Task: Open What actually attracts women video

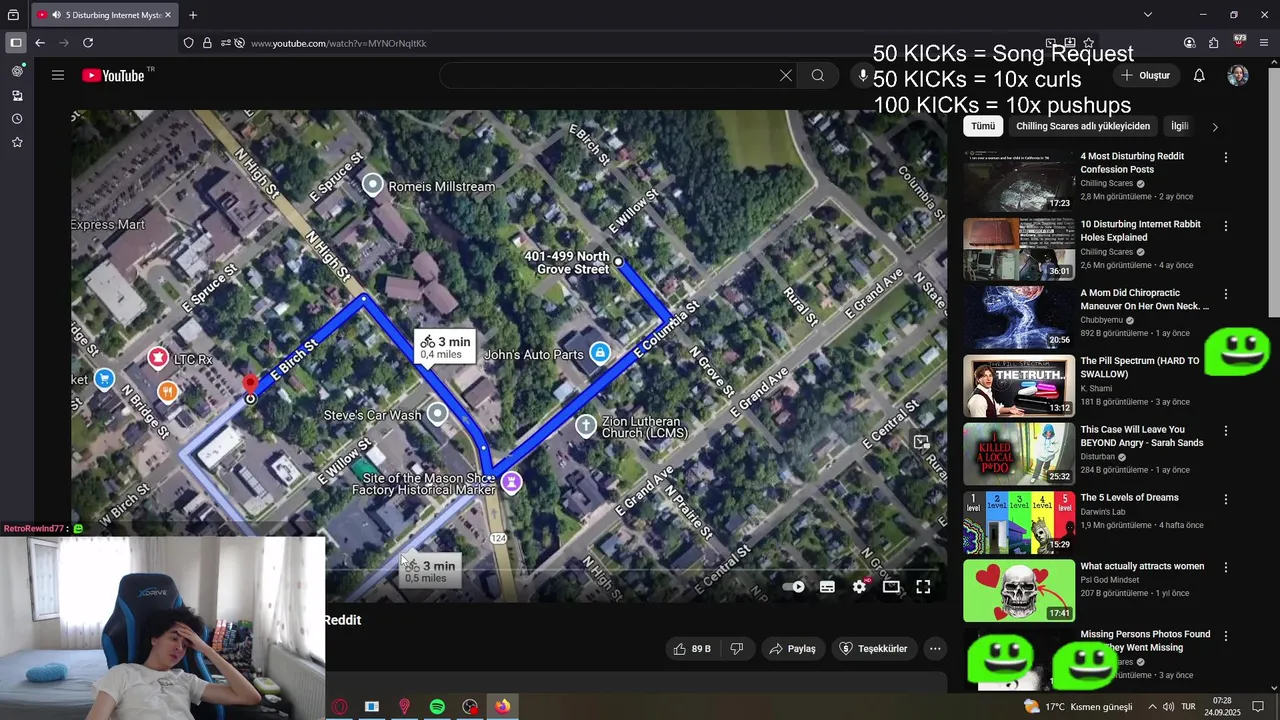Action: (1142, 566)
